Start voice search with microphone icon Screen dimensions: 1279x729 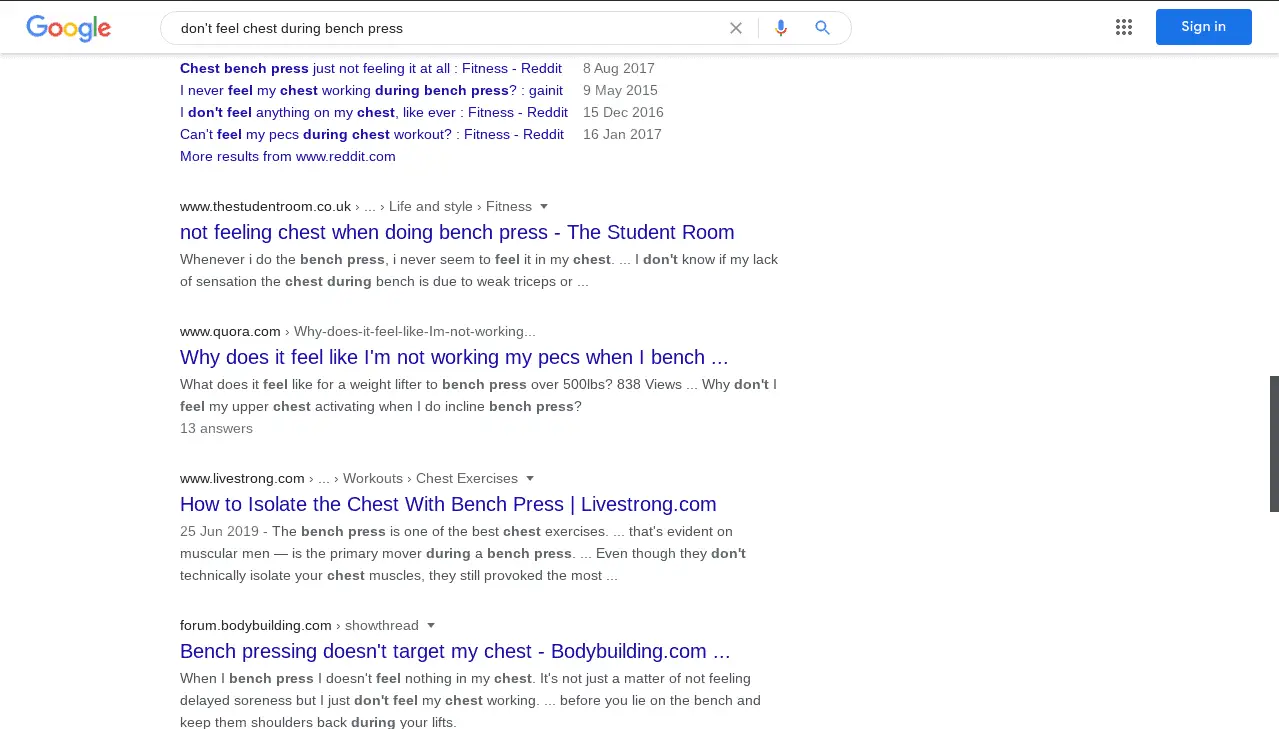[781, 28]
